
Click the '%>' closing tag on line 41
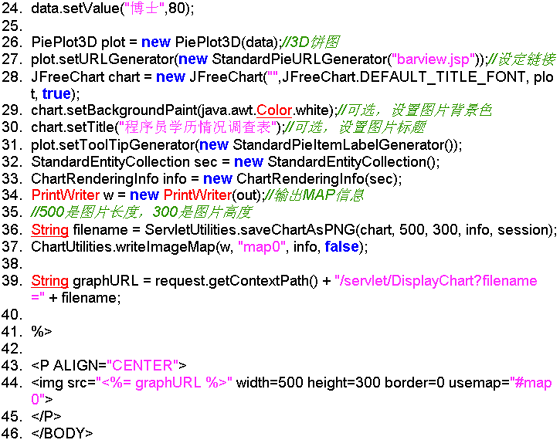tap(41, 332)
